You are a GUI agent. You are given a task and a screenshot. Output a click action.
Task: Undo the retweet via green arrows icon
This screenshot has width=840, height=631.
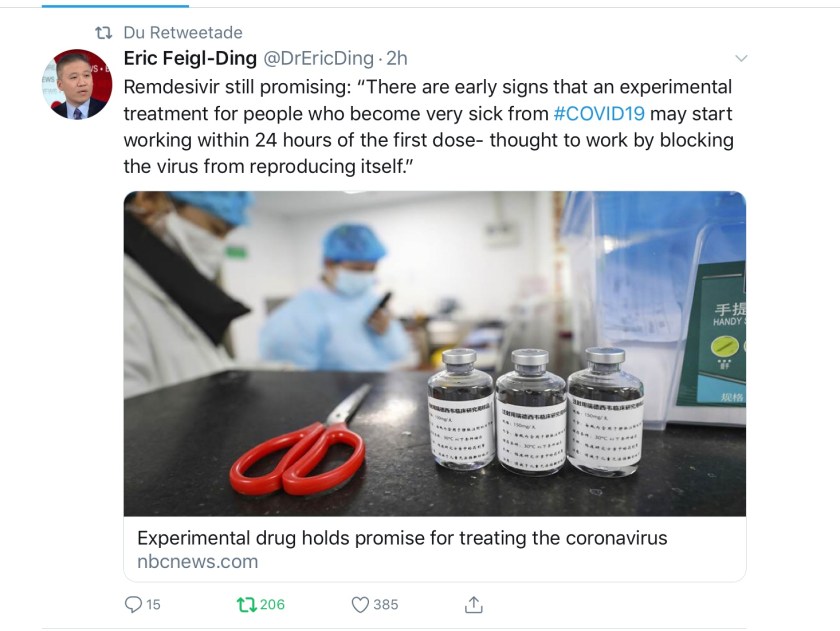point(246,605)
